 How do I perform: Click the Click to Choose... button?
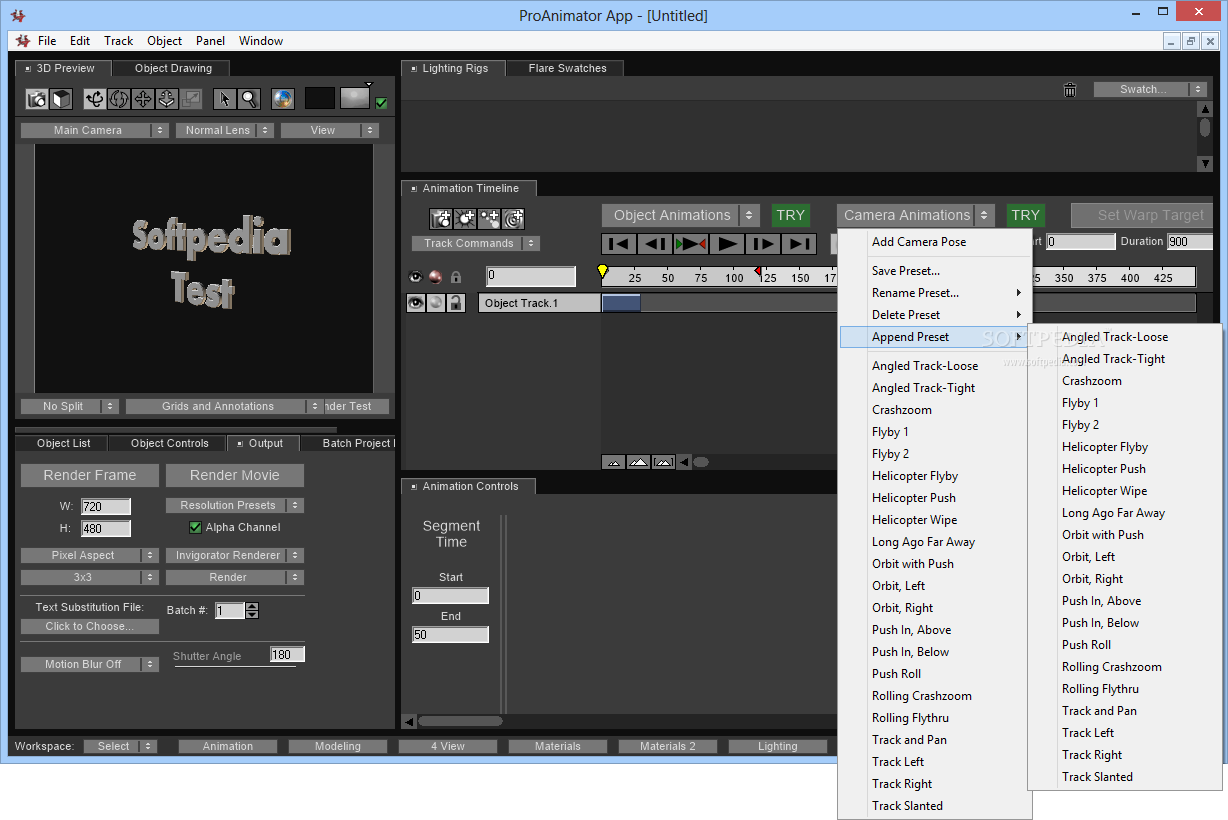[90, 626]
